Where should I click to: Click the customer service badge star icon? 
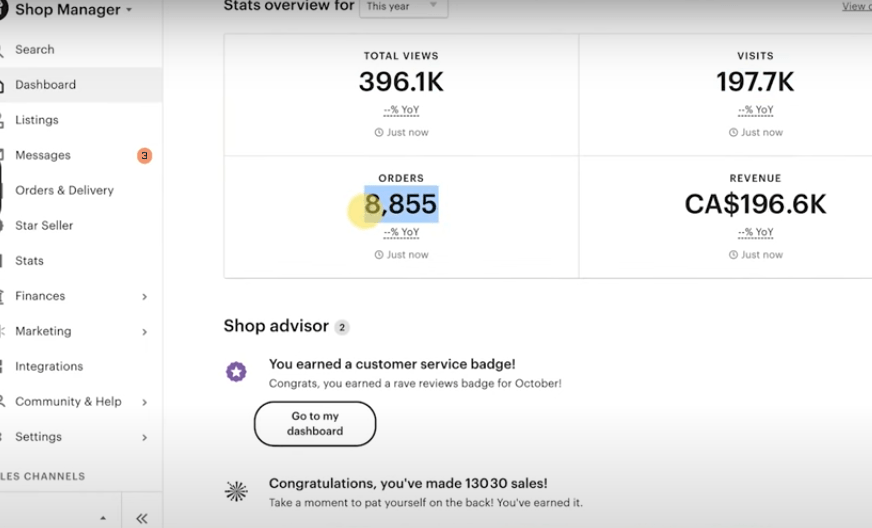coord(236,372)
